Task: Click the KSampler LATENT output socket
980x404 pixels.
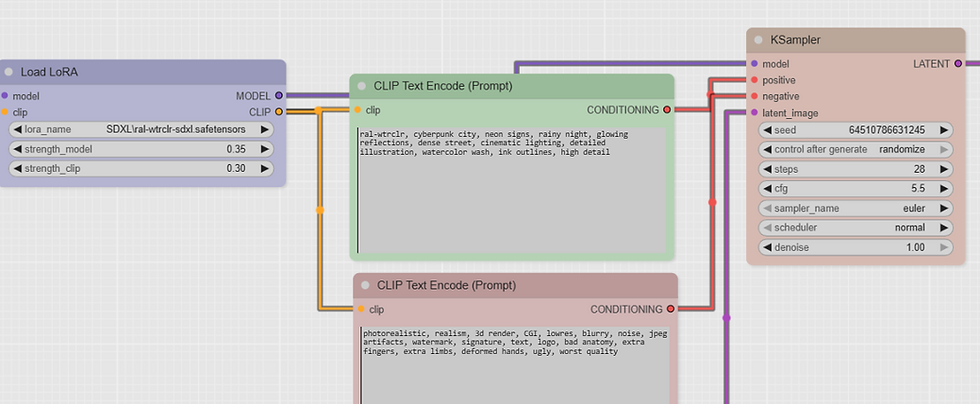Action: point(958,64)
